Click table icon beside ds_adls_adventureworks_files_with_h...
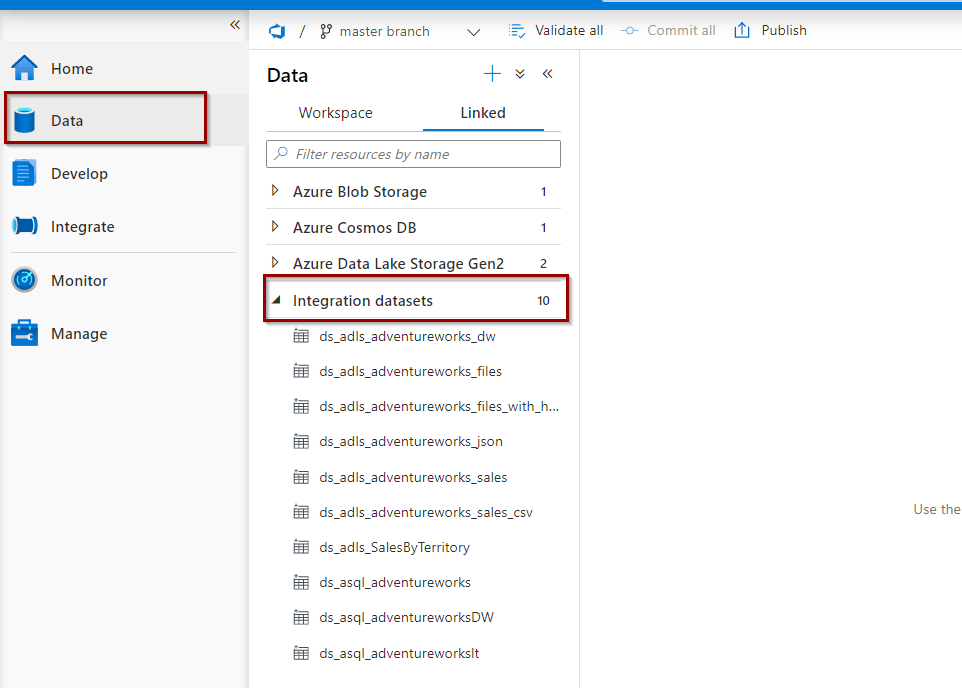This screenshot has width=962, height=688. pyautogui.click(x=301, y=406)
